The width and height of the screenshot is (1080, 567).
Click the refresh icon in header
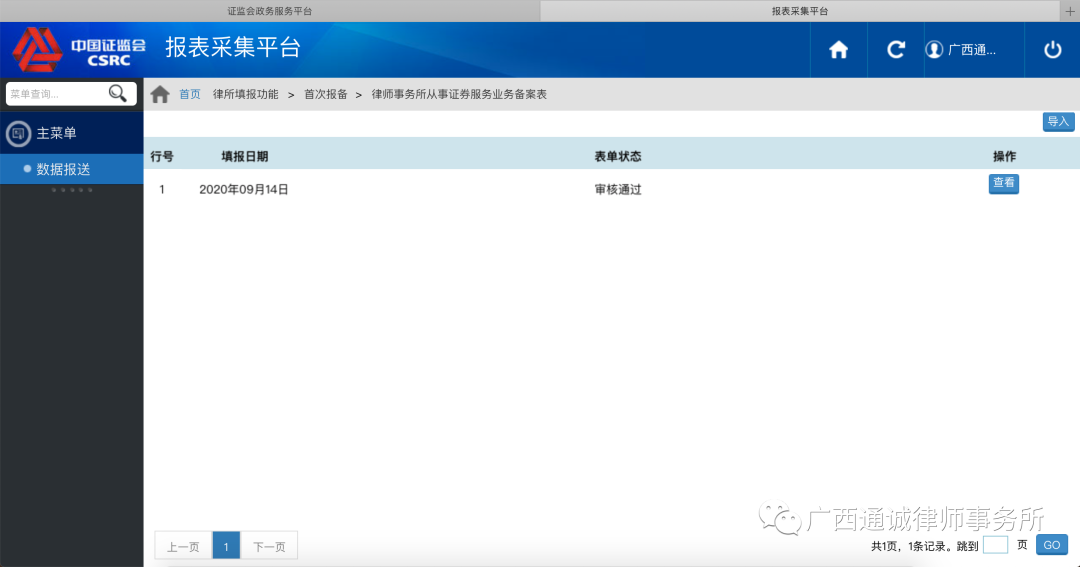(x=895, y=50)
